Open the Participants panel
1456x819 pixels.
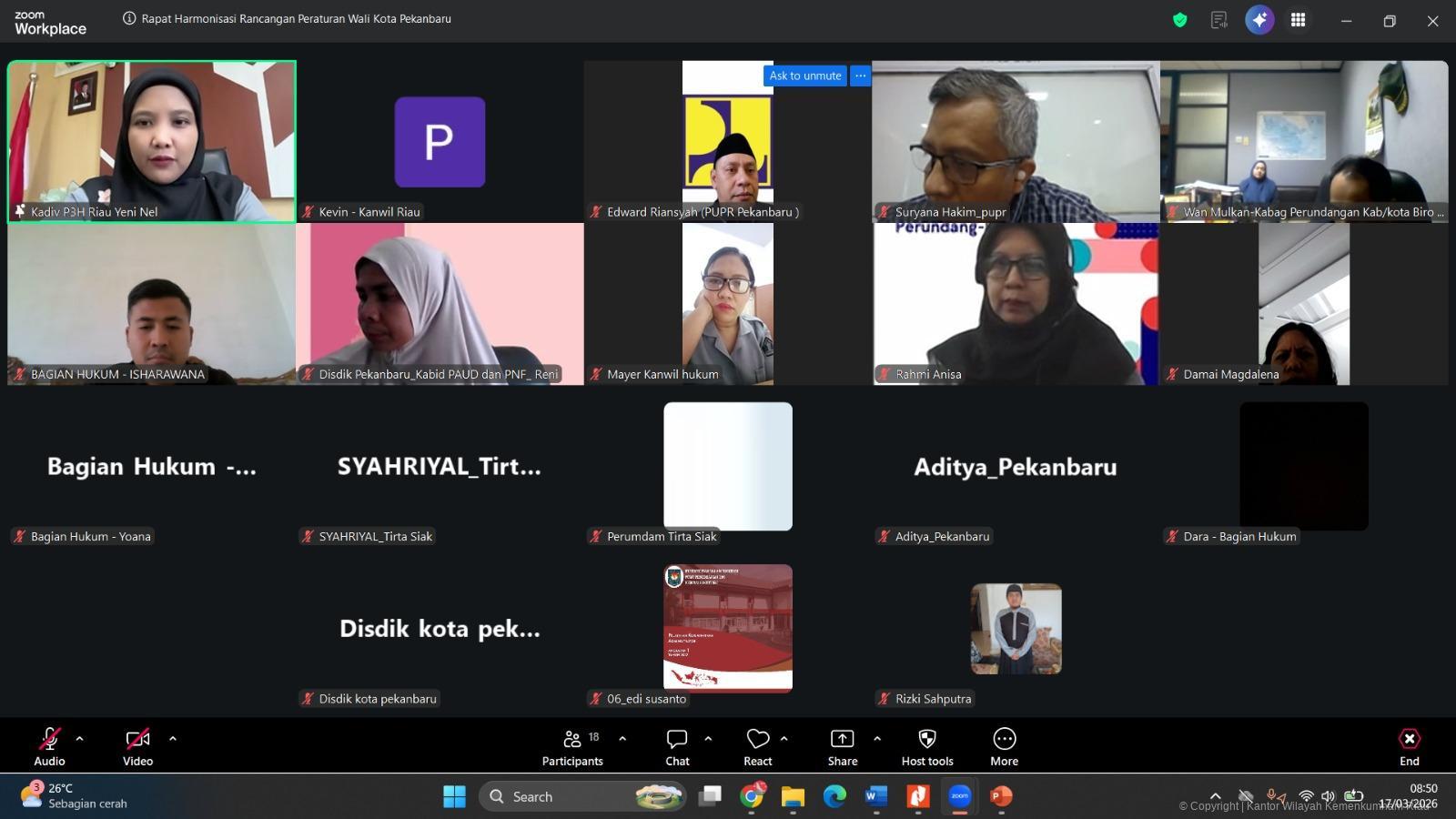tap(572, 747)
